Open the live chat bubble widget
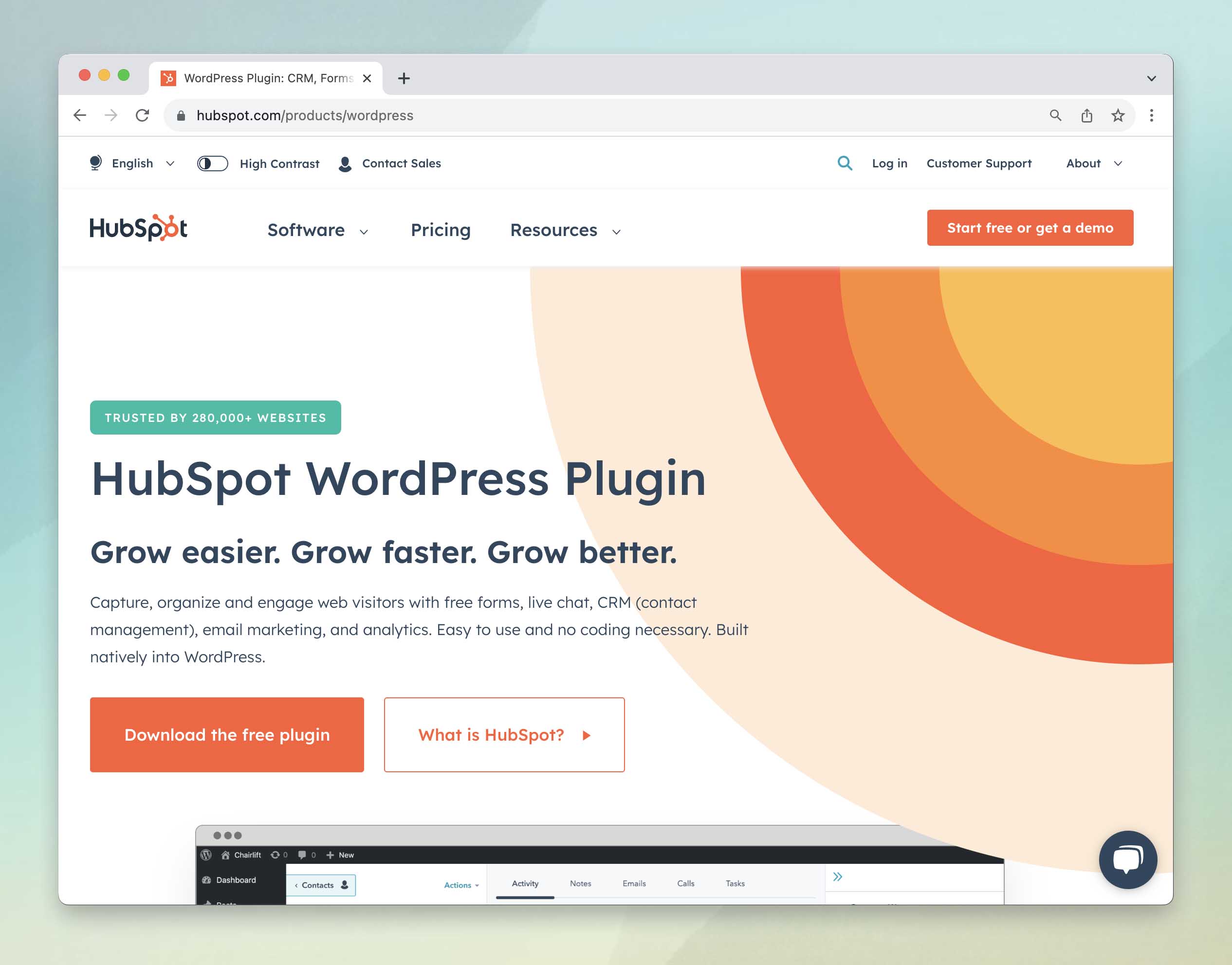 pyautogui.click(x=1127, y=859)
